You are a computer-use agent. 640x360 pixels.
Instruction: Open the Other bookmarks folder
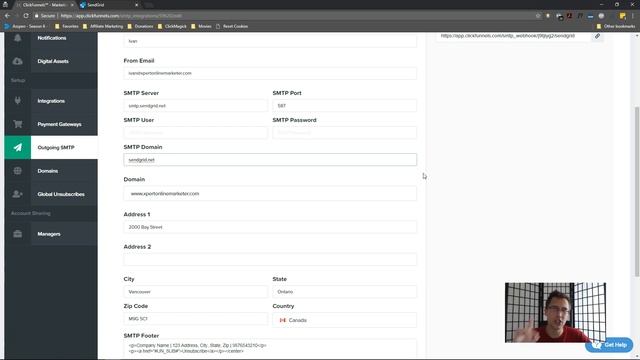[616, 26]
